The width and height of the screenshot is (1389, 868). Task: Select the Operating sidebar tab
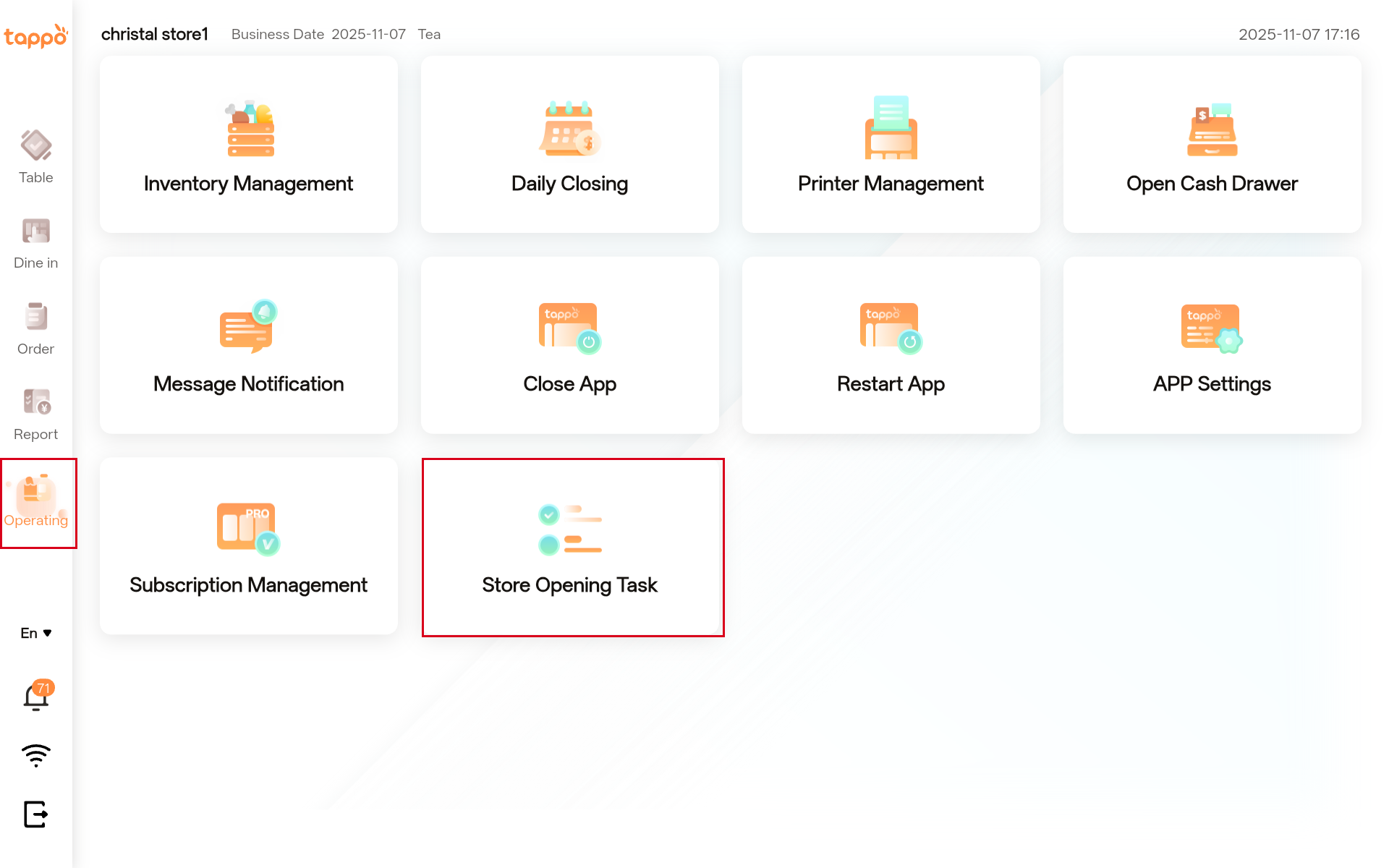point(37,502)
